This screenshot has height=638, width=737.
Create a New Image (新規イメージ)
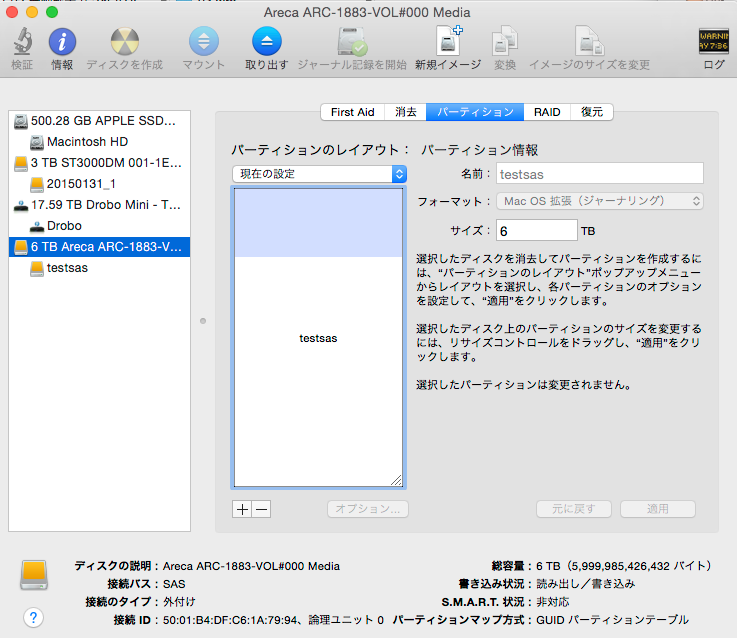pyautogui.click(x=448, y=41)
